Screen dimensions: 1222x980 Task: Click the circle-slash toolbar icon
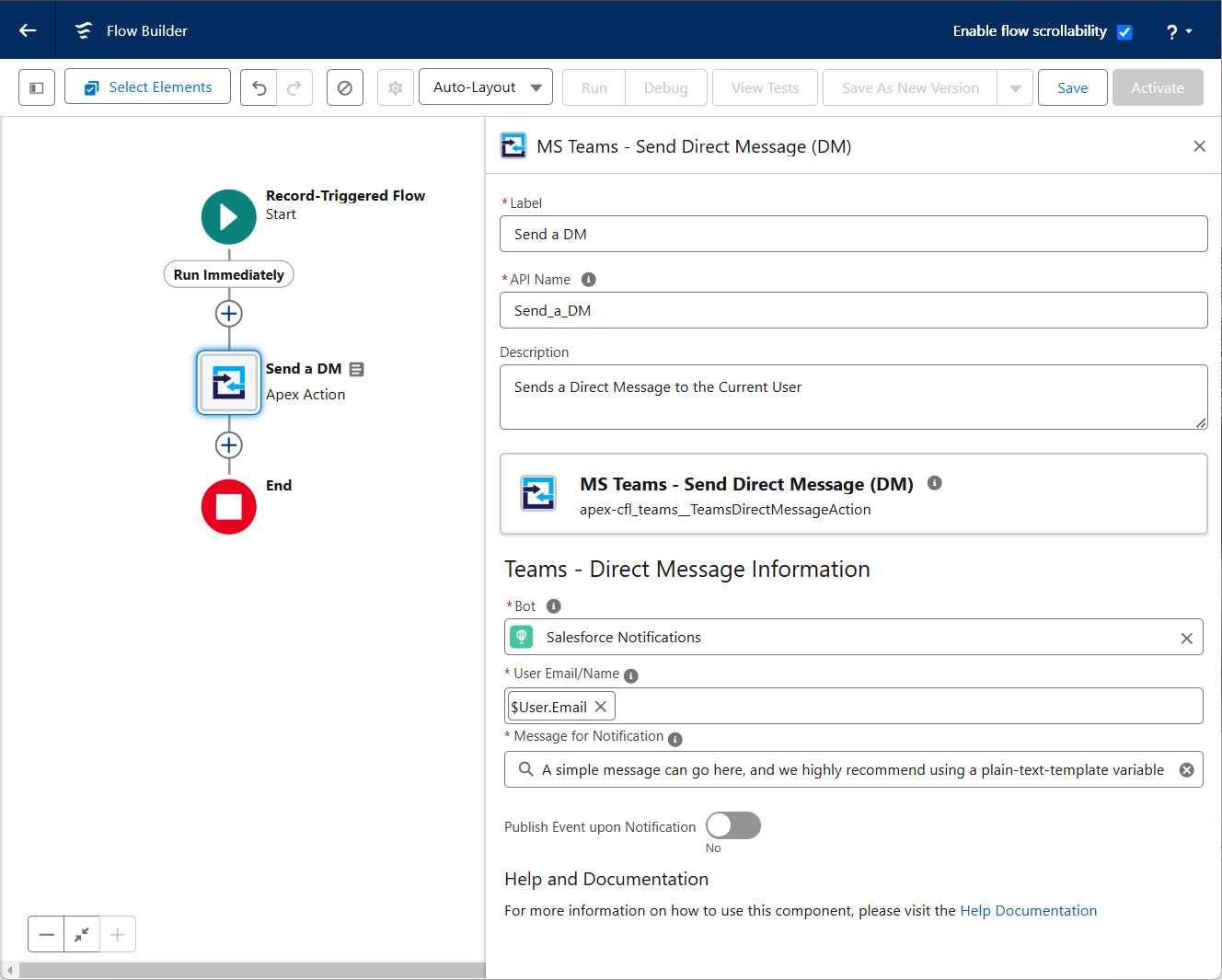[x=345, y=87]
